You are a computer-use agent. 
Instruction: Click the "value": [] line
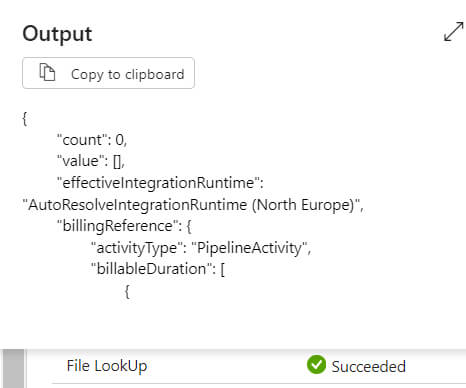point(91,161)
